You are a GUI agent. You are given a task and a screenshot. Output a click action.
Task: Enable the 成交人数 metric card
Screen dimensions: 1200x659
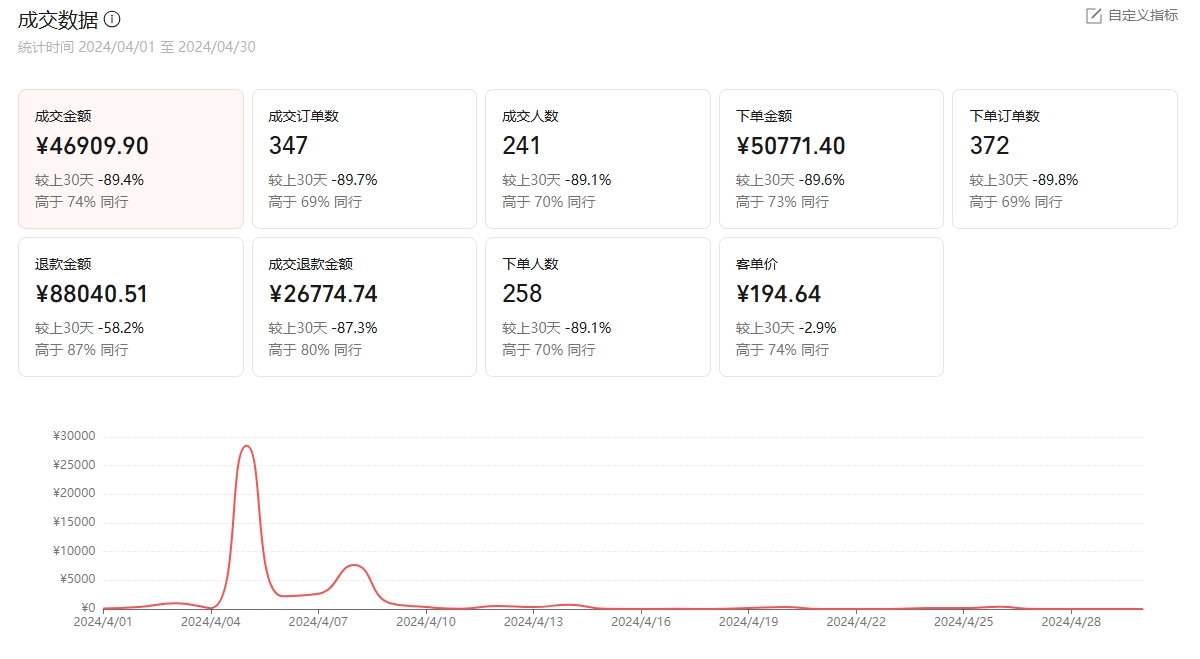coord(597,158)
